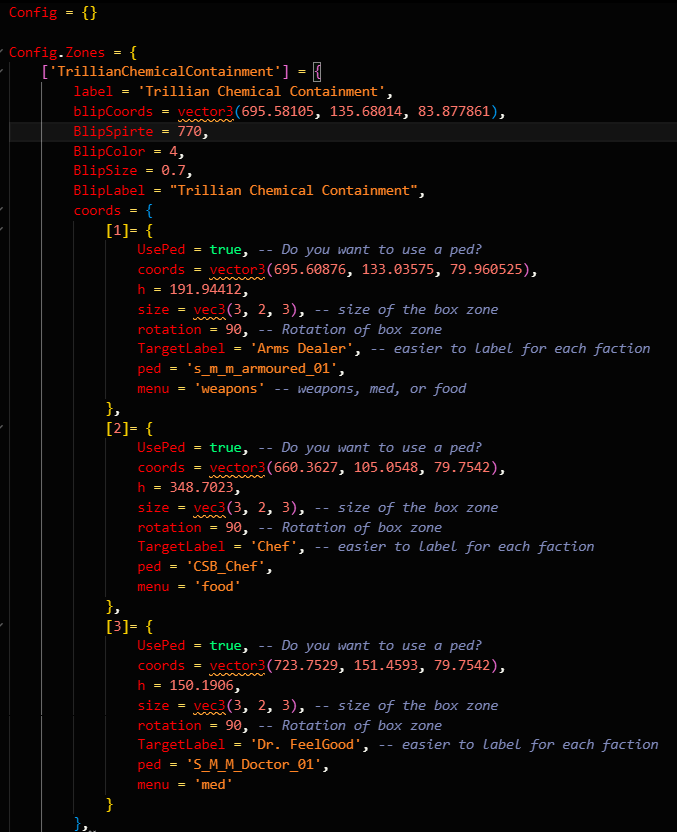The width and height of the screenshot is (677, 832).
Task: Click the 'ped' key before 'S_M_M_Doctor_01'
Action: pos(149,764)
